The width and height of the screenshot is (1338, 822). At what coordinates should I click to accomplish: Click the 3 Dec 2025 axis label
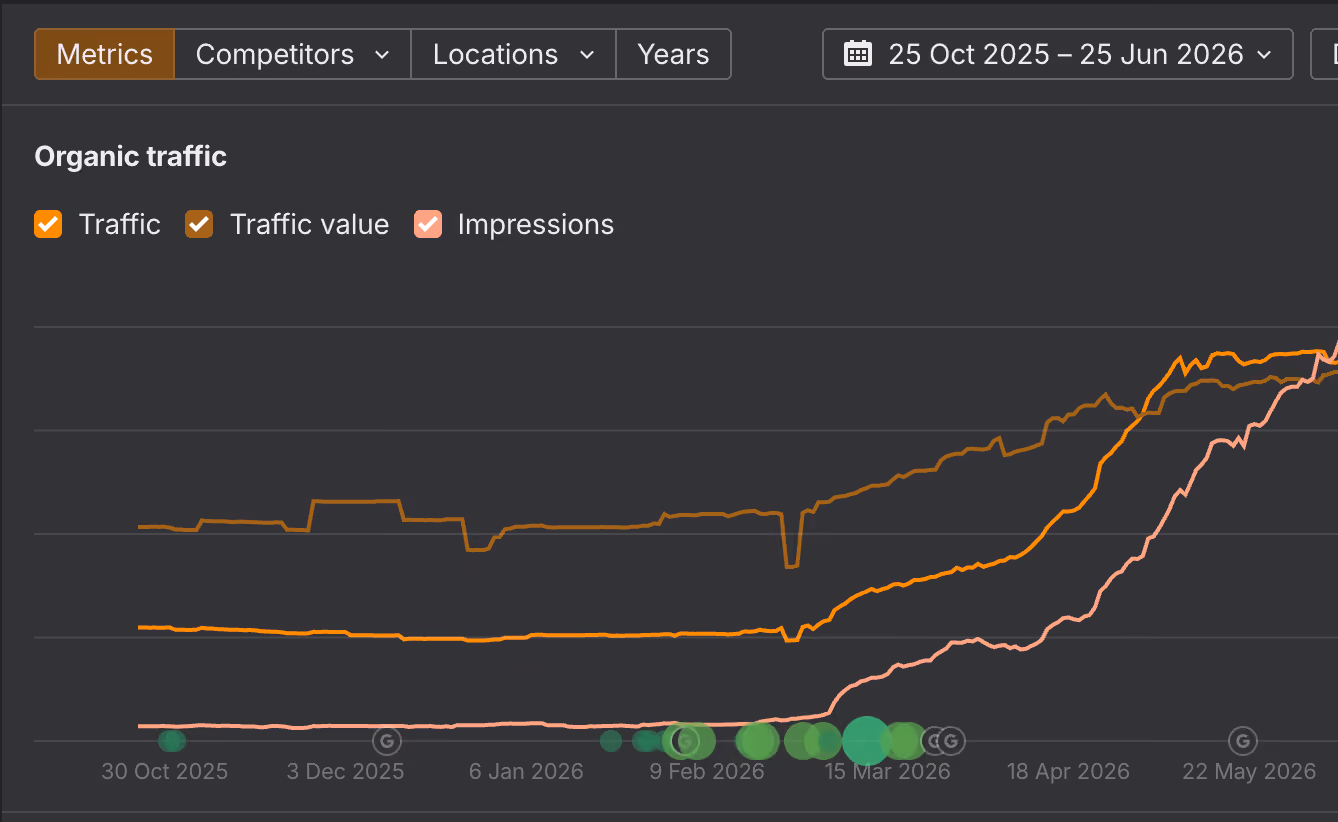[x=346, y=771]
